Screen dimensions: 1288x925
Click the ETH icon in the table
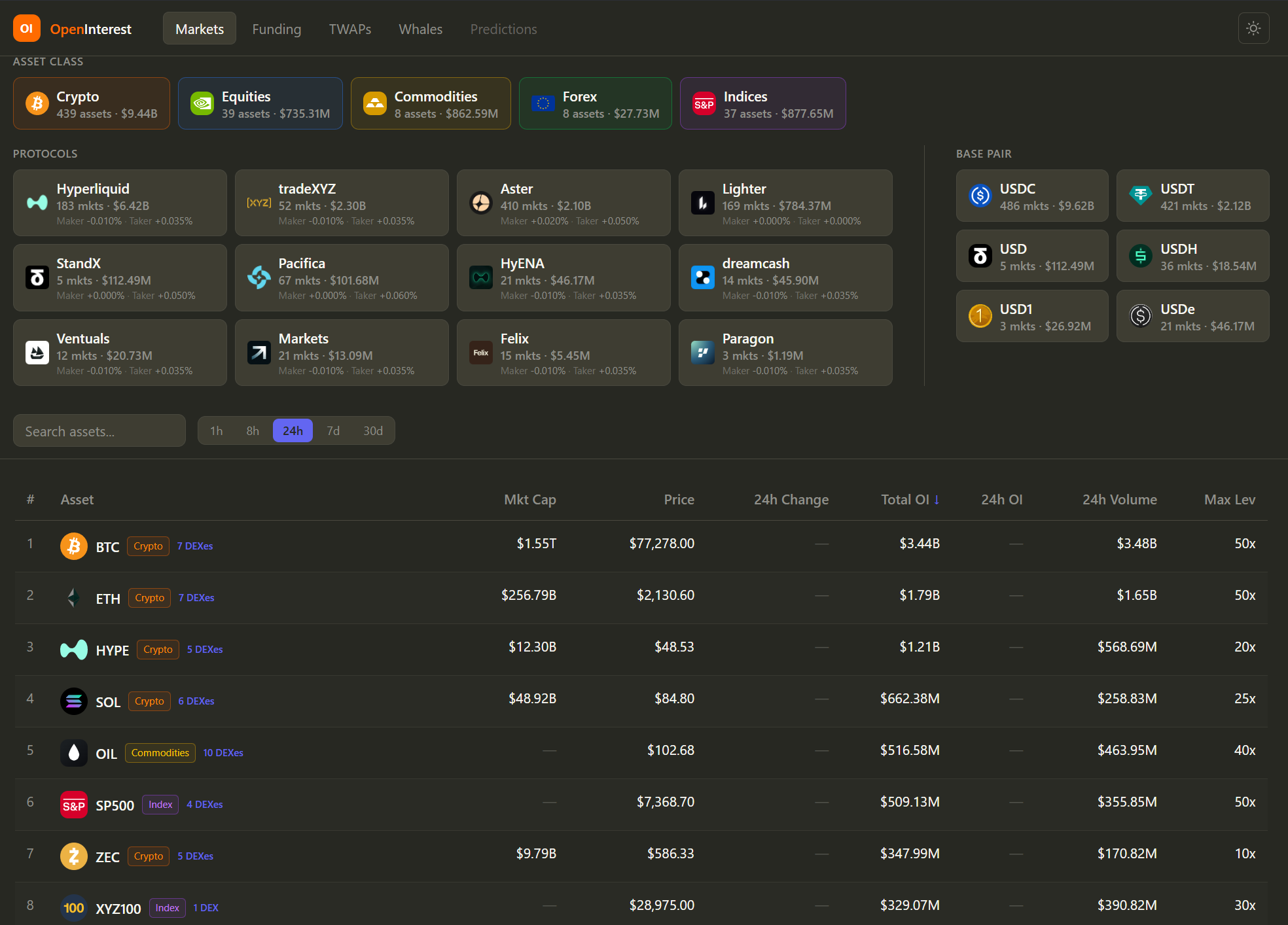74,597
